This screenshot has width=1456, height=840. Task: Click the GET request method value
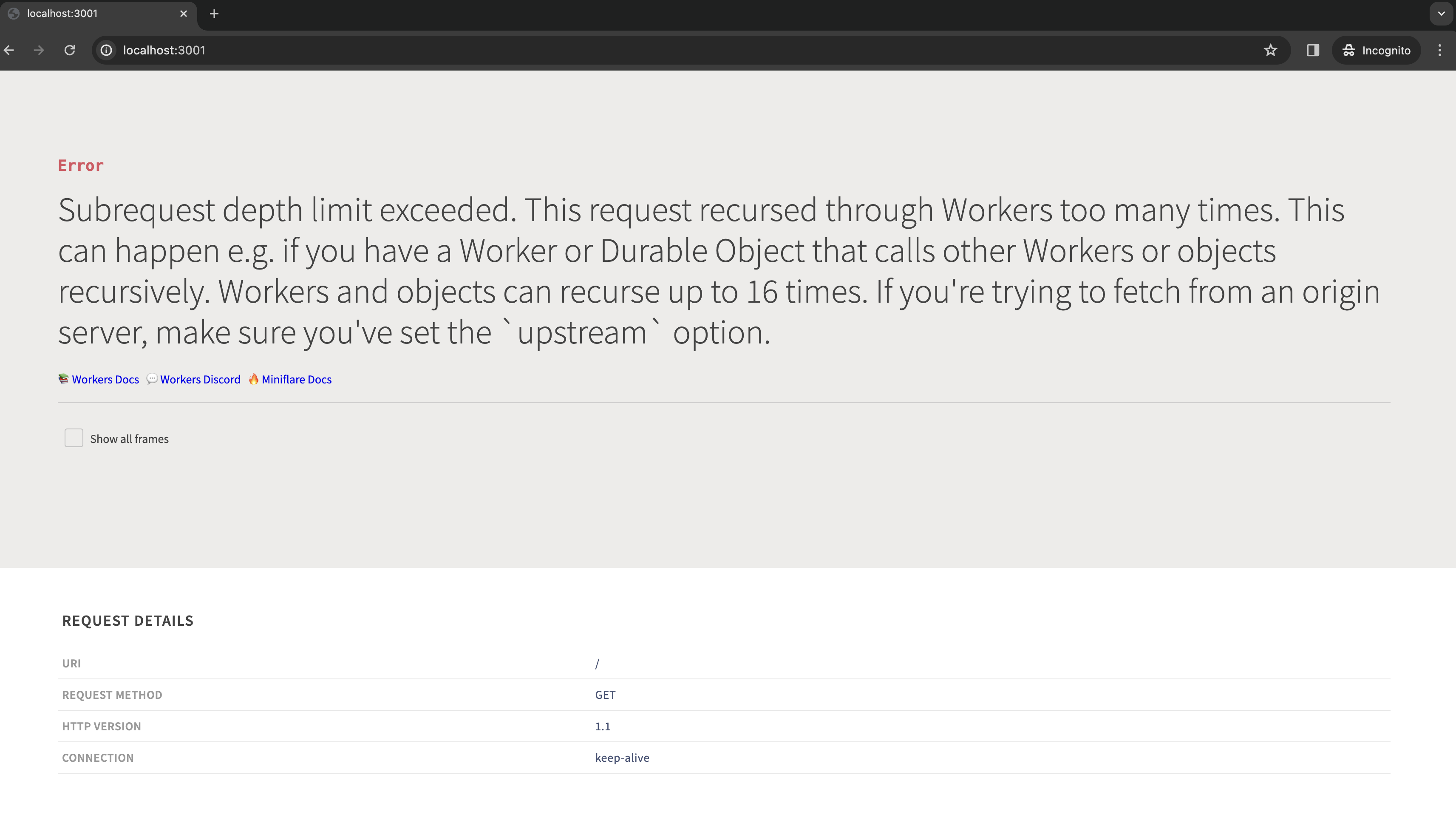point(605,695)
